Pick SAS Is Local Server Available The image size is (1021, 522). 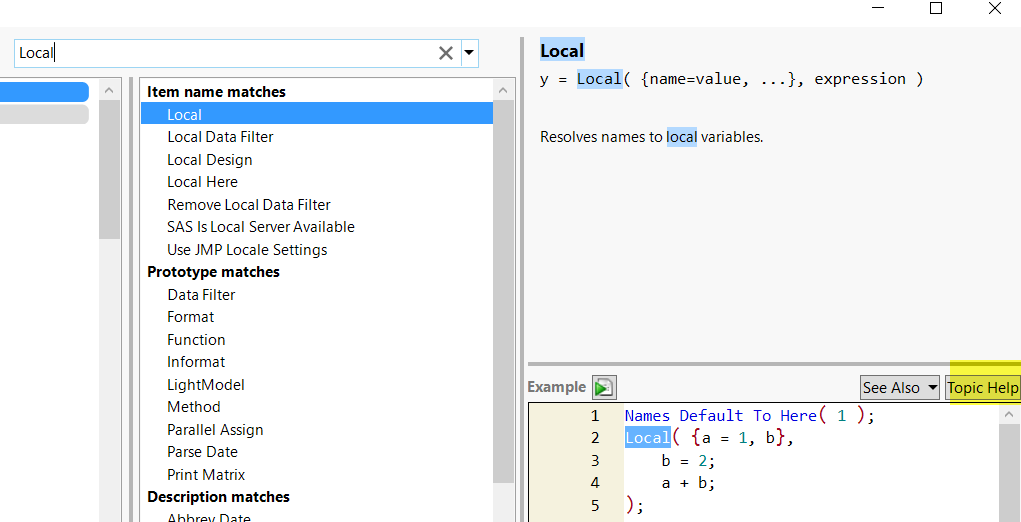[261, 227]
